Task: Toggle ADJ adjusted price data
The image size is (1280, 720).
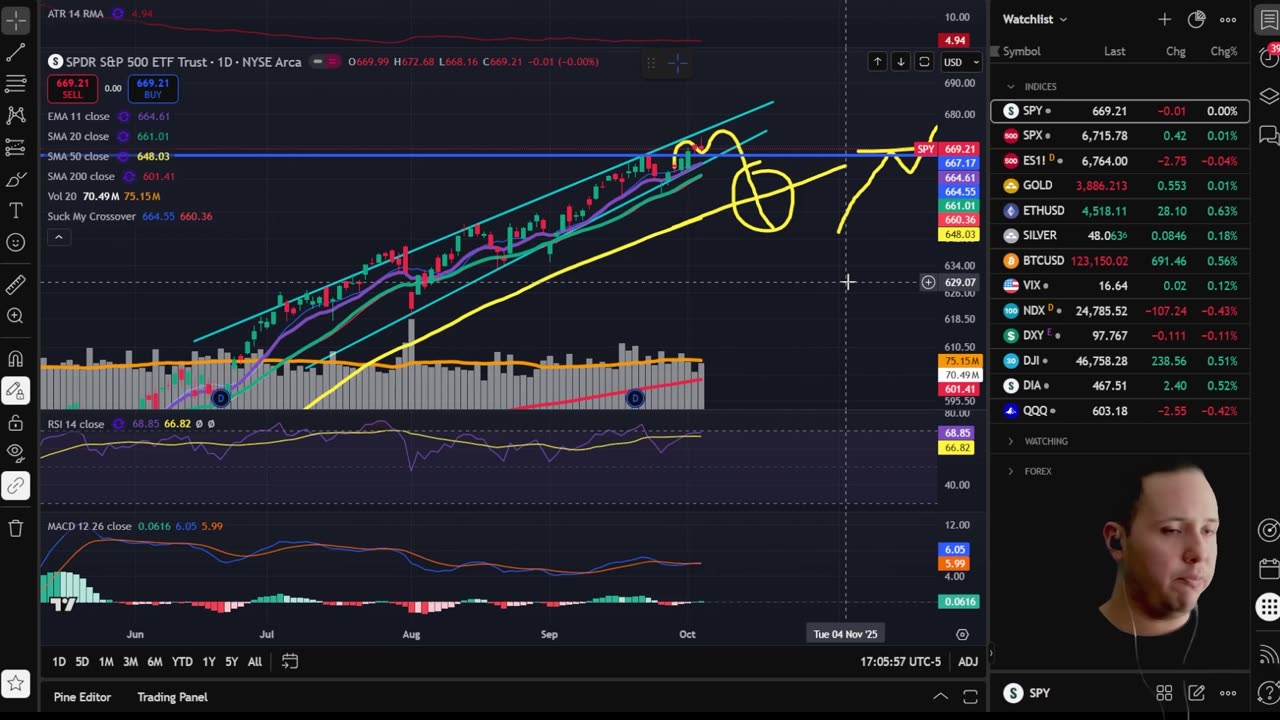Action: [968, 661]
